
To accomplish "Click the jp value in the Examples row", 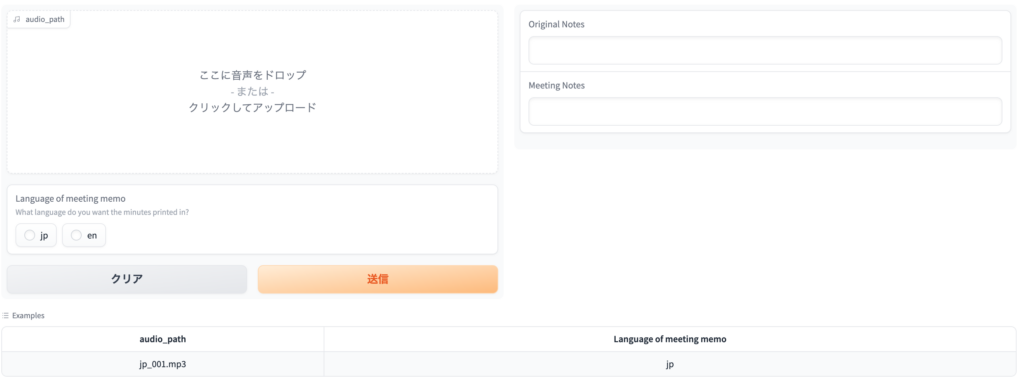I will [670, 364].
